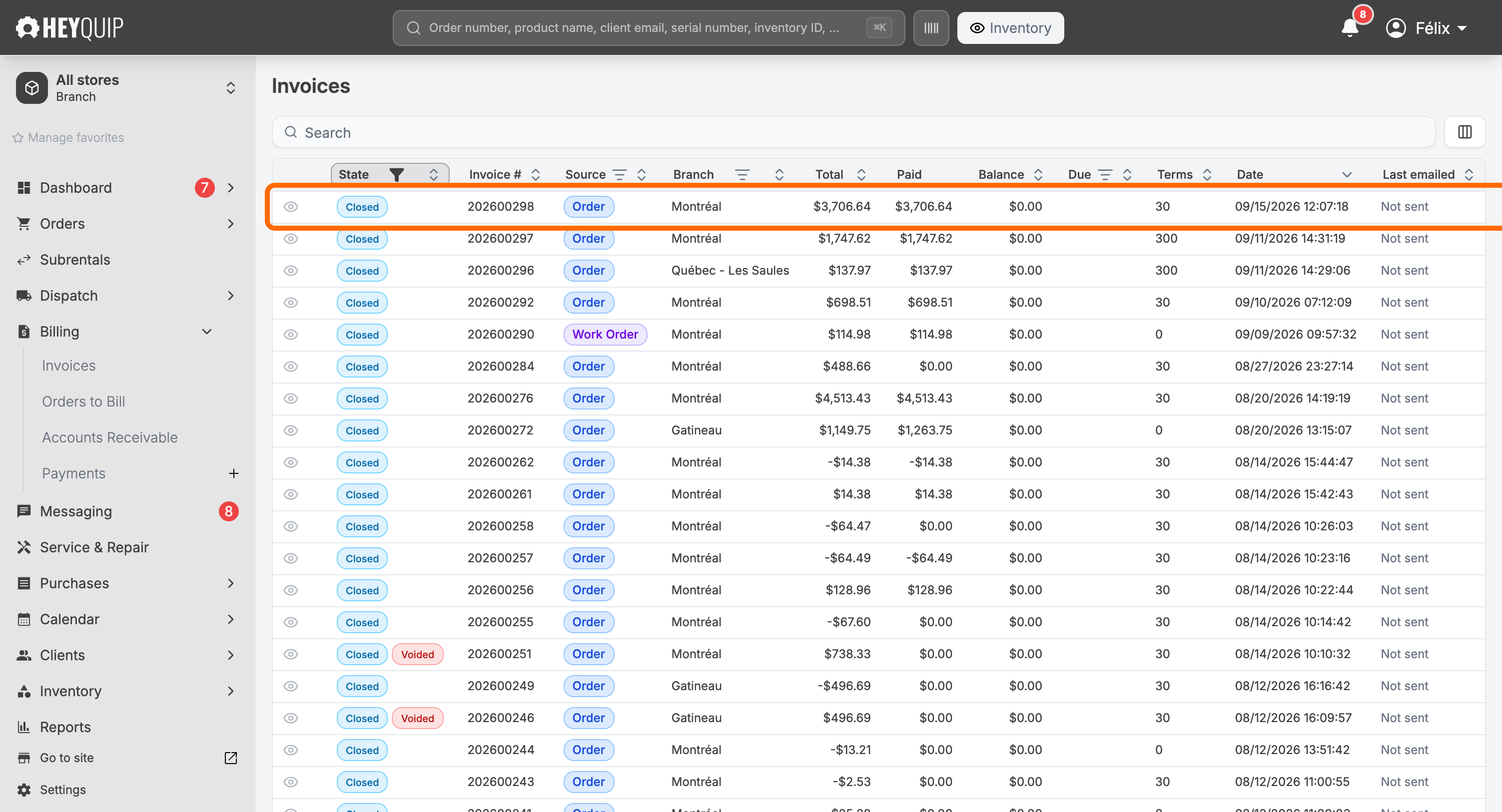View invoice 202600272 via eye icon
Image resolution: width=1502 pixels, height=812 pixels.
coord(291,430)
